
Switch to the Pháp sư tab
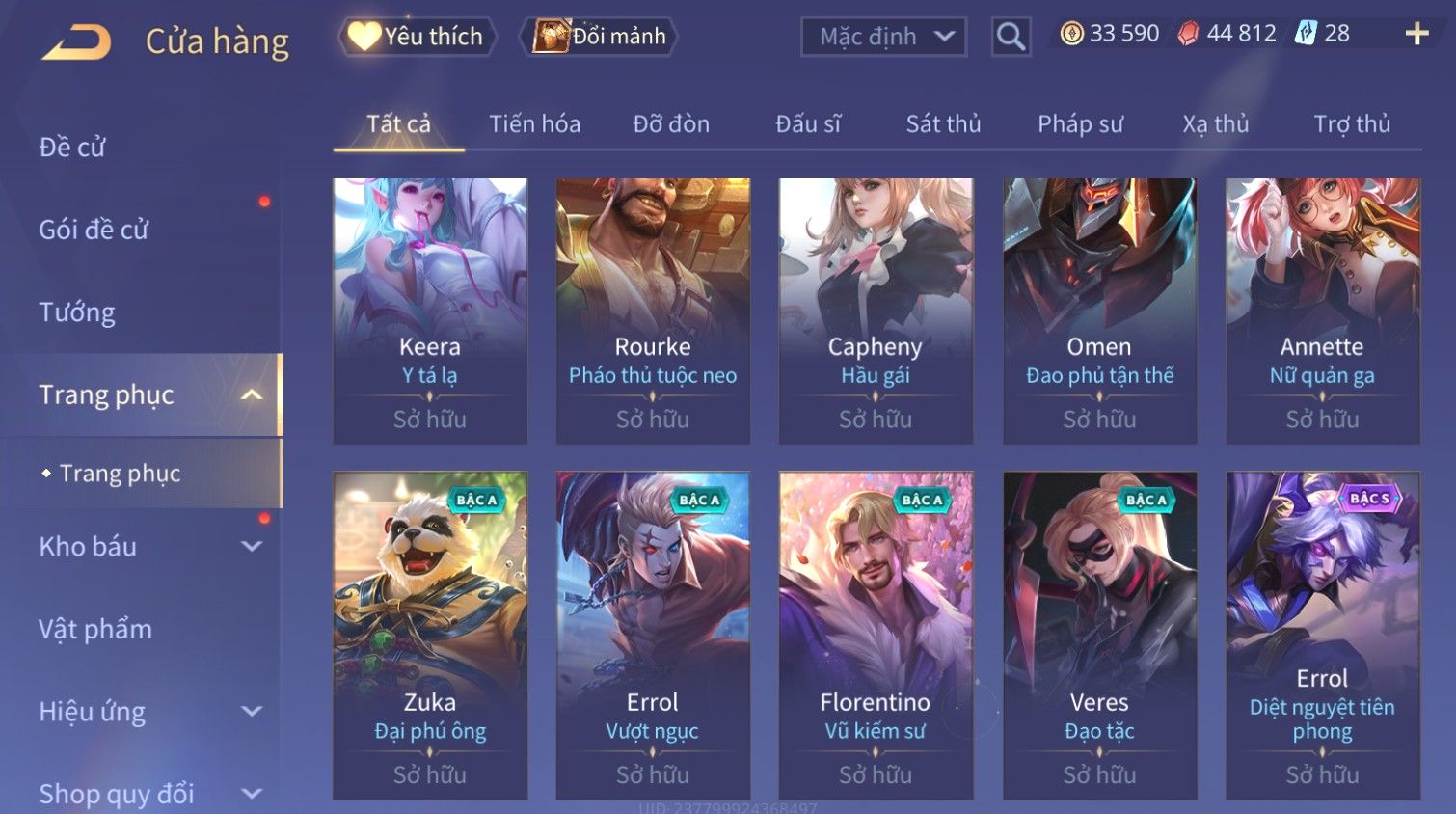pos(1080,124)
